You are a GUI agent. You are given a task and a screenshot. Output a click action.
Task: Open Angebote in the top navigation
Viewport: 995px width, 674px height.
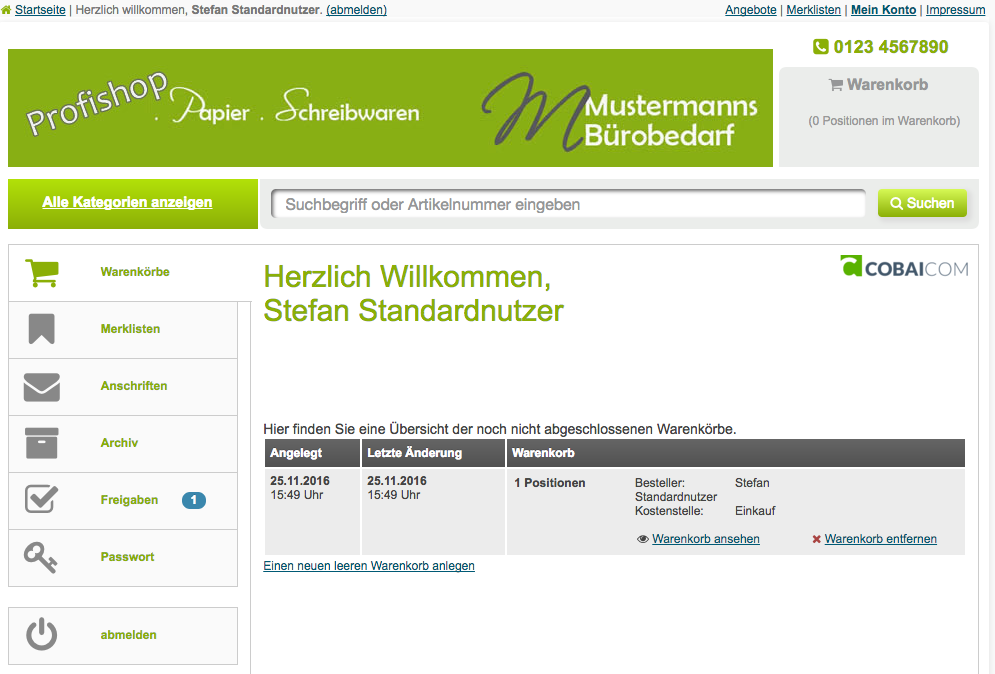coord(750,9)
